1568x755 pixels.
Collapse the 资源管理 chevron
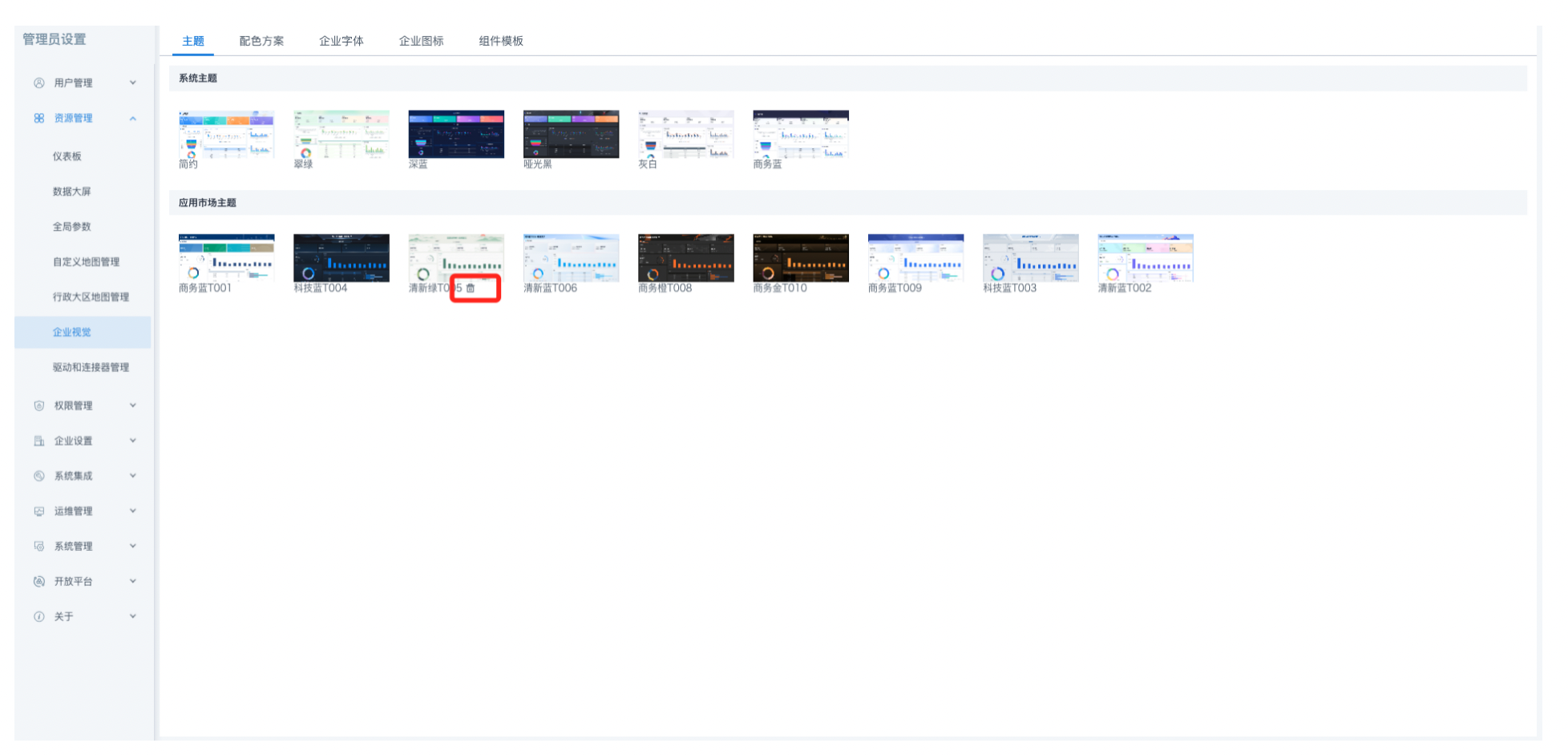click(133, 118)
